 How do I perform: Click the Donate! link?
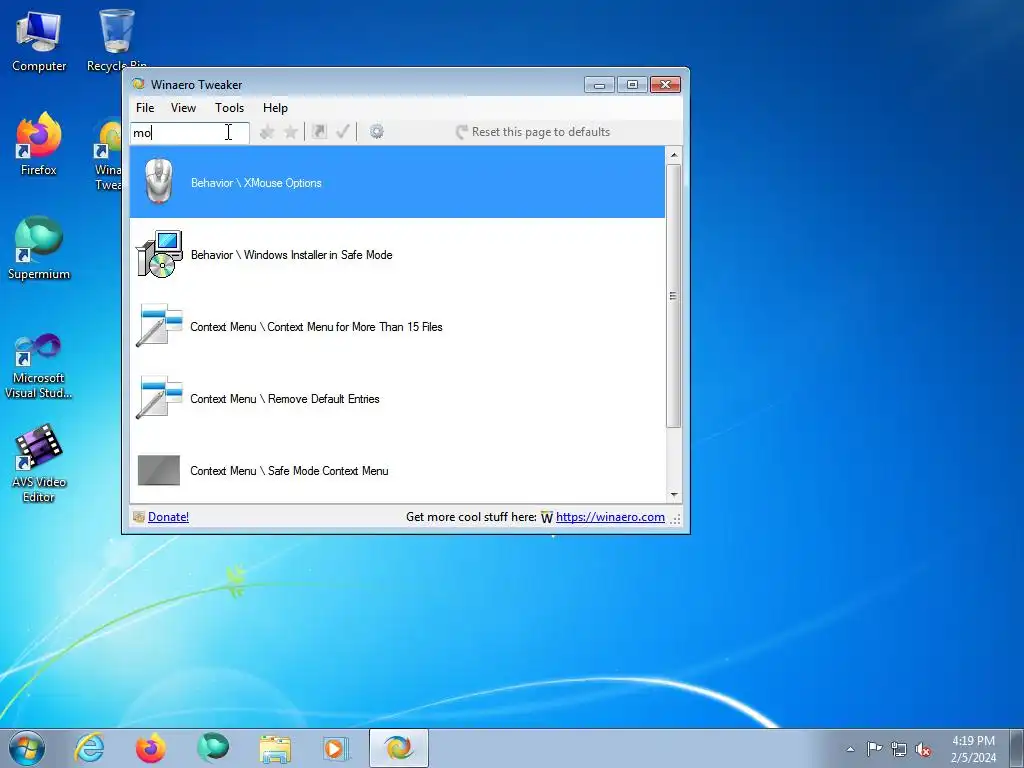click(168, 517)
